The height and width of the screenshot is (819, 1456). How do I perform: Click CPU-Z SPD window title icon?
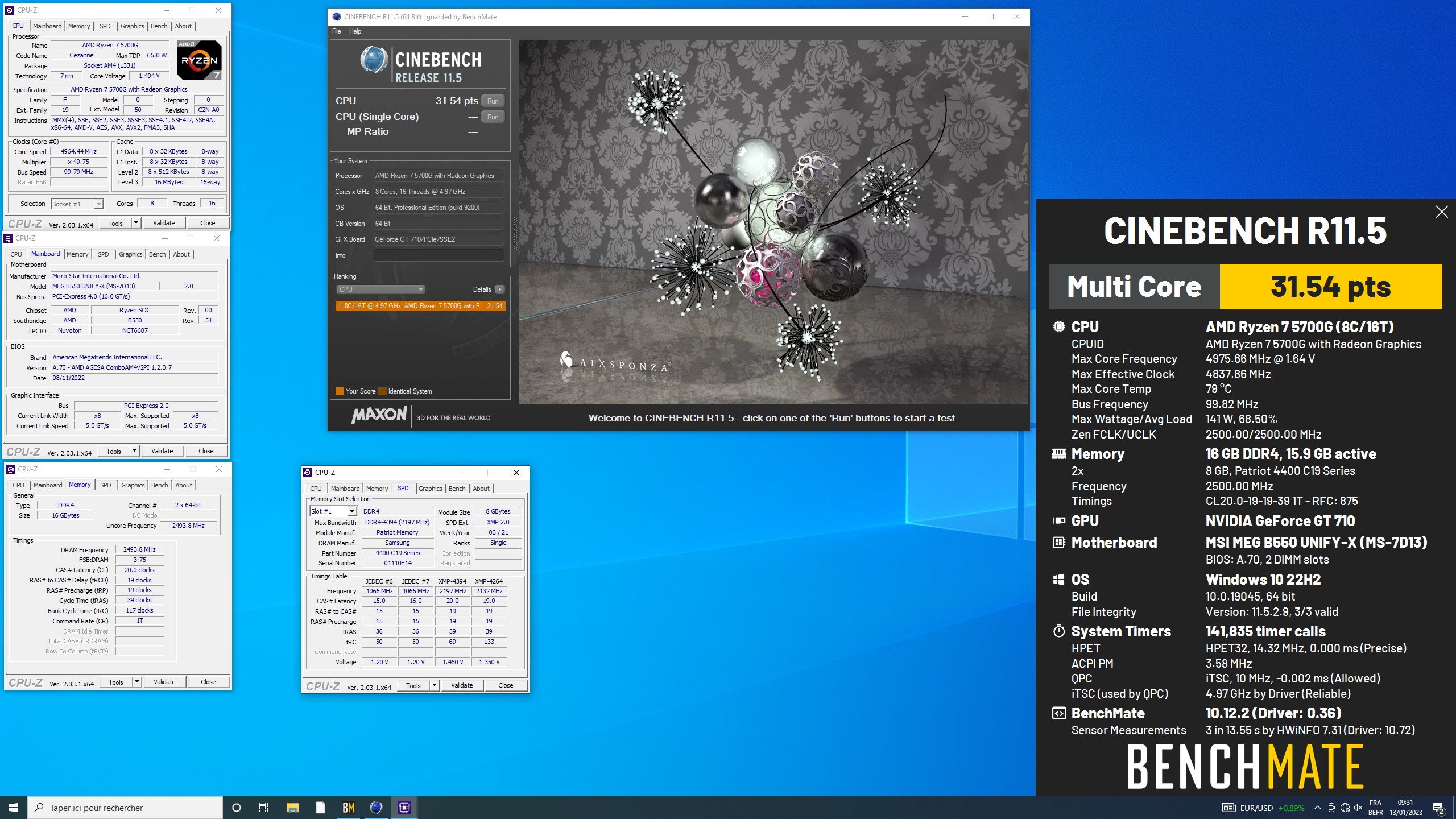point(308,473)
